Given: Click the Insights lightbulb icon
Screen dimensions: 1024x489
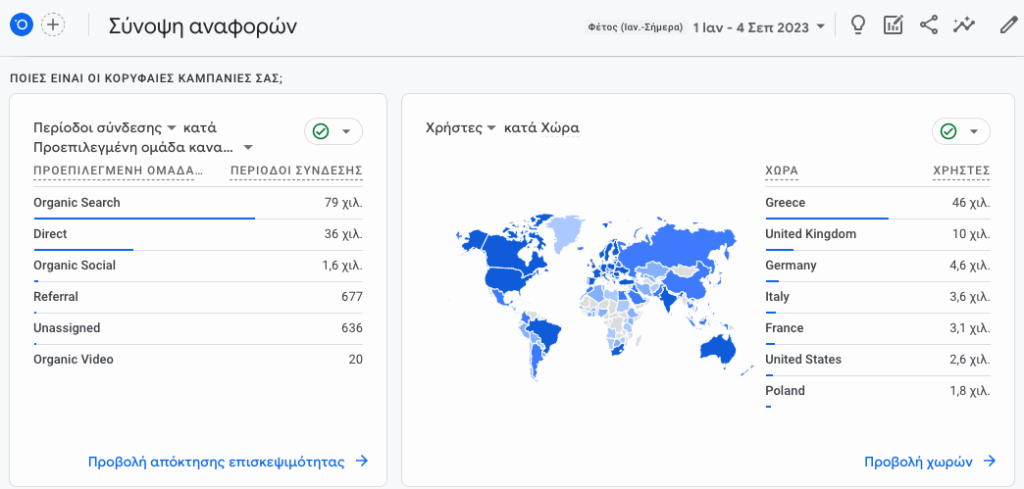Looking at the screenshot, I should tap(857, 26).
